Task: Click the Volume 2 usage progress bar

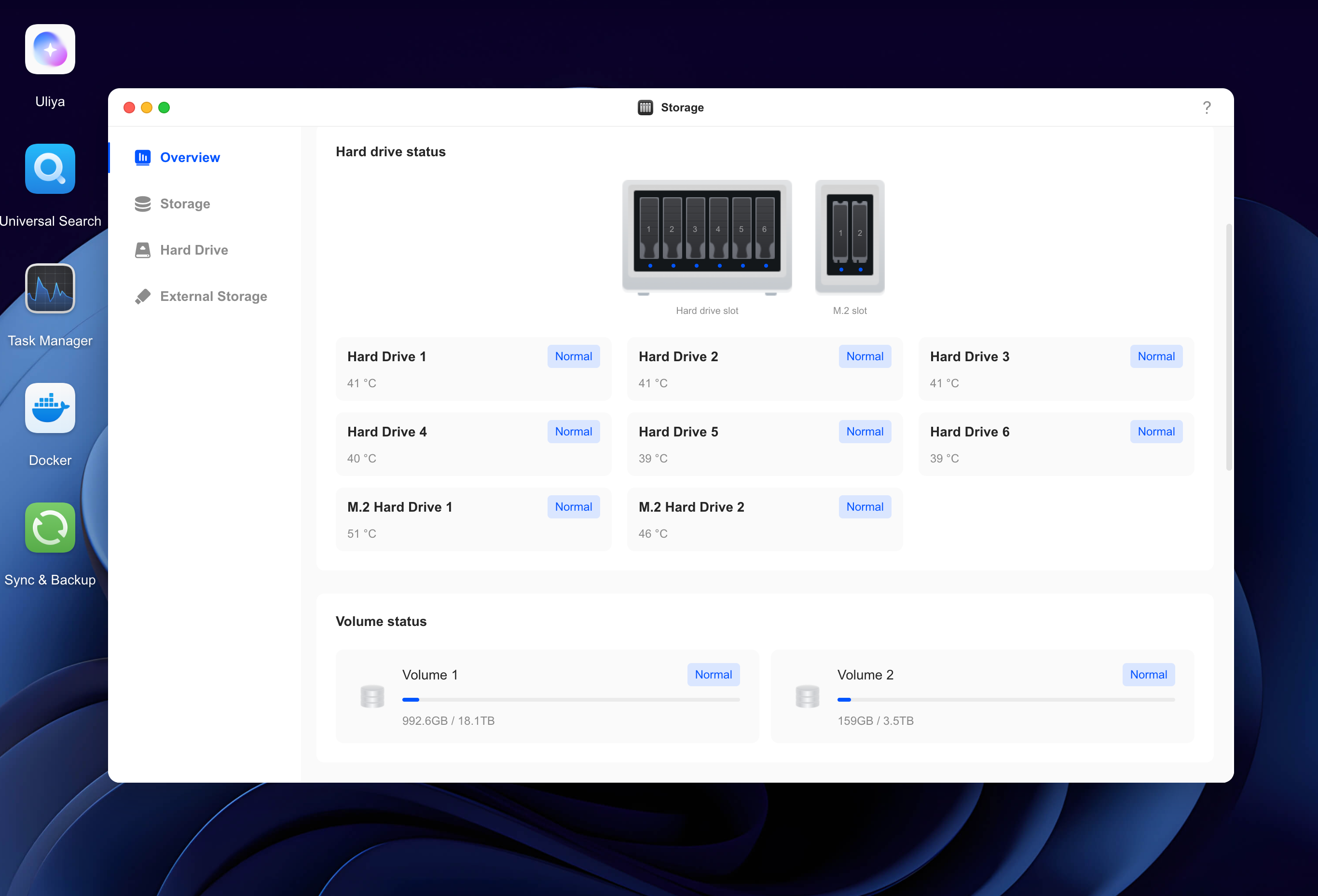Action: tap(1006, 700)
